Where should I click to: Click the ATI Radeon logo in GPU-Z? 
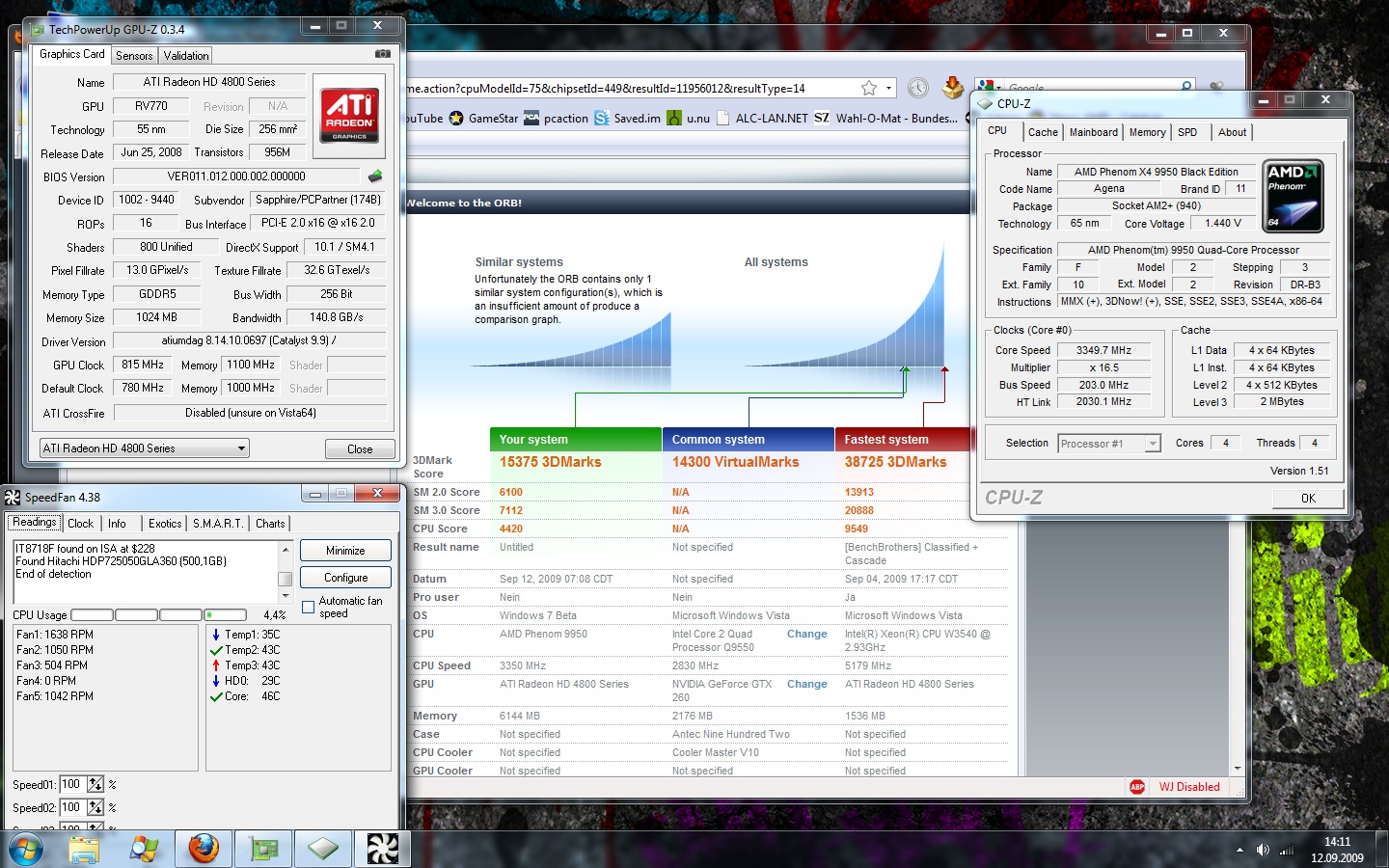349,116
